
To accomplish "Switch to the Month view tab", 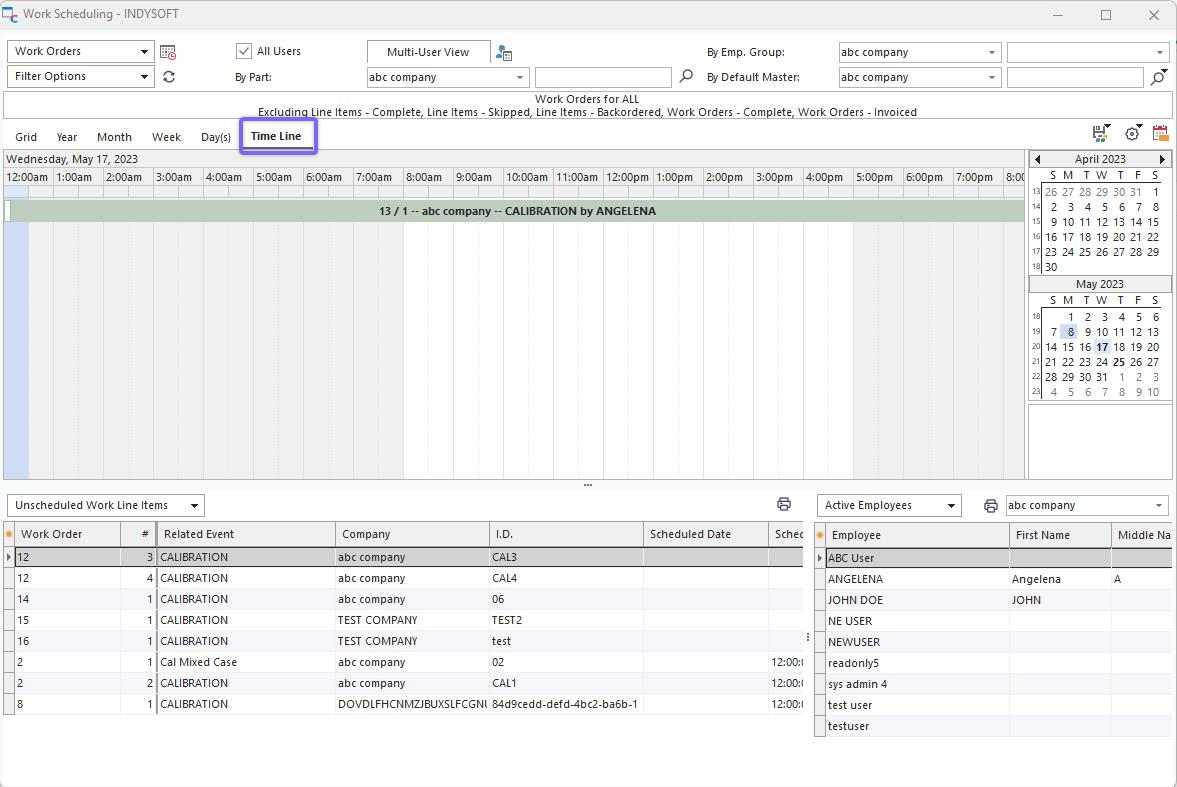I will point(114,137).
